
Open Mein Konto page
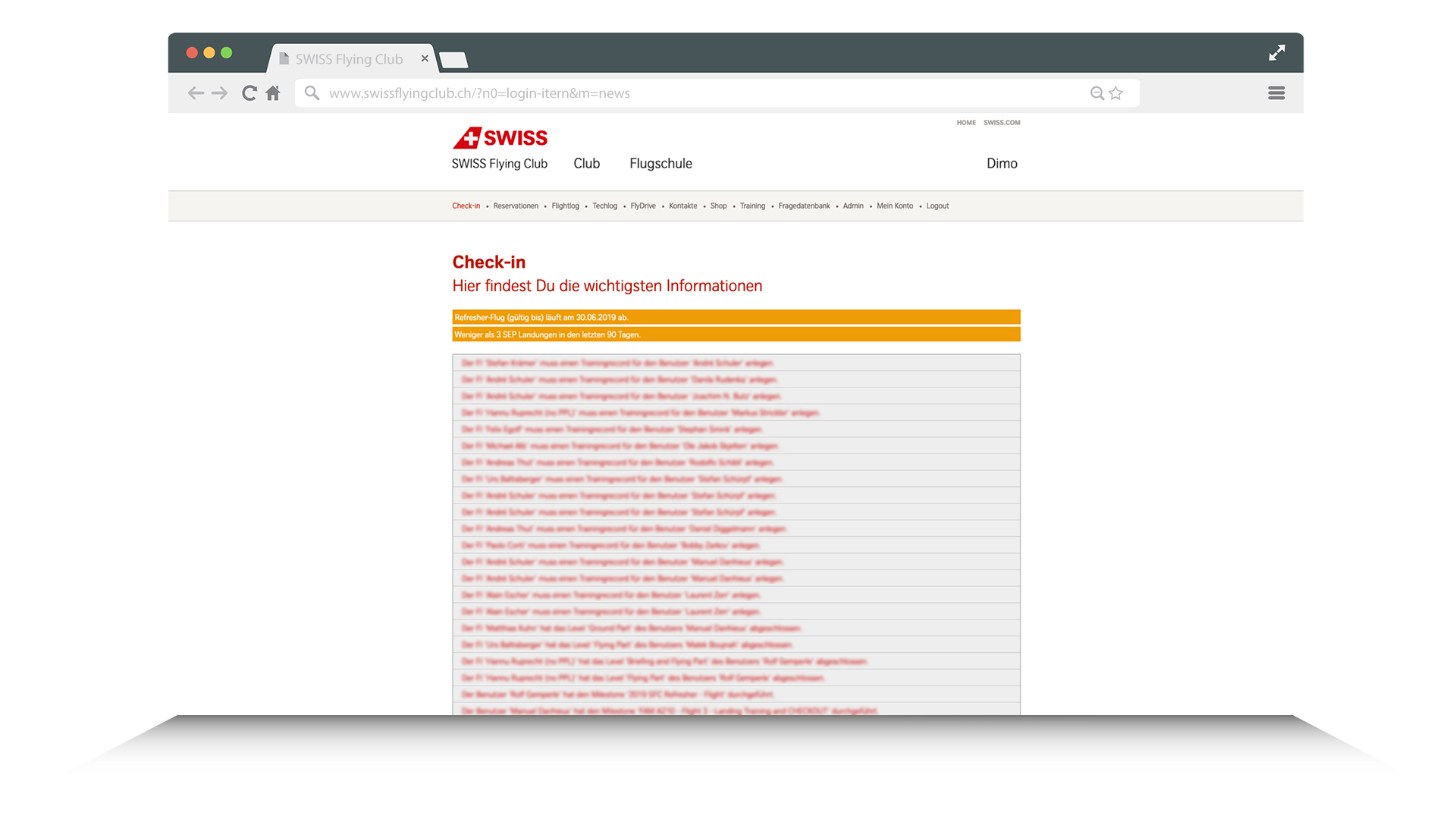(895, 206)
